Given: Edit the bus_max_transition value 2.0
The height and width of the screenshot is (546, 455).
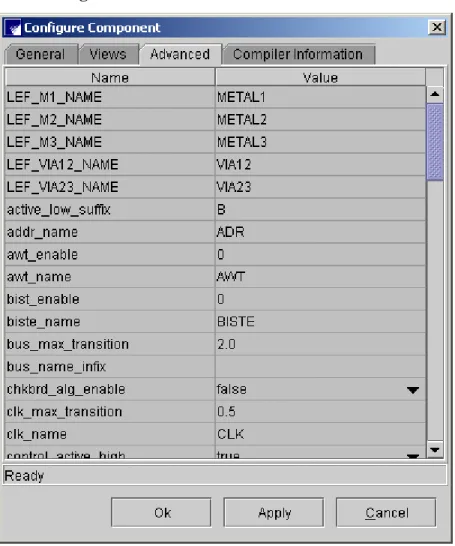Looking at the screenshot, I should [x=320, y=344].
